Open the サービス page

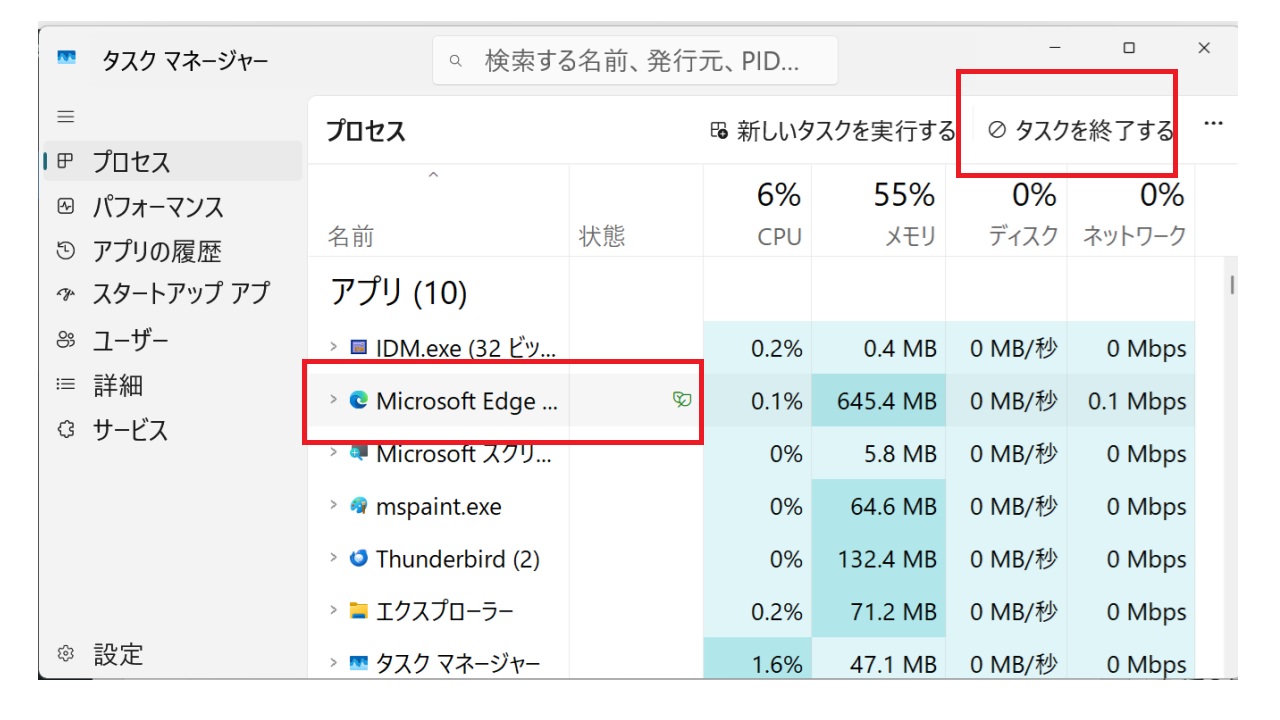[x=173, y=430]
